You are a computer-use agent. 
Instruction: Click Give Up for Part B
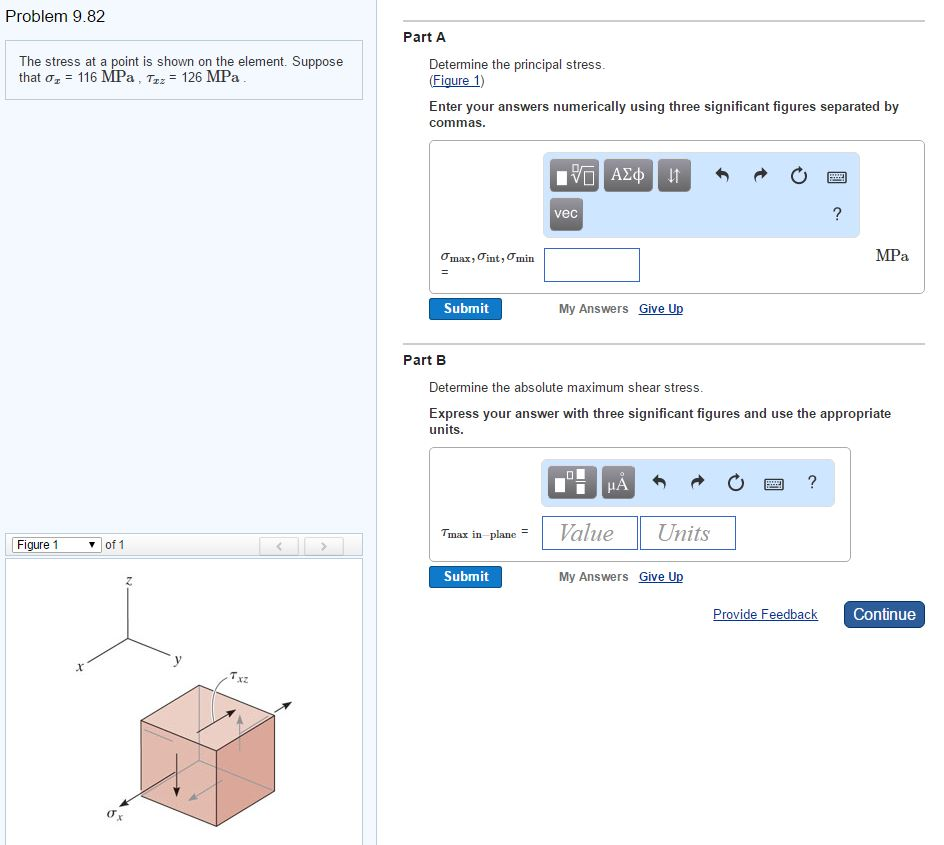(660, 577)
